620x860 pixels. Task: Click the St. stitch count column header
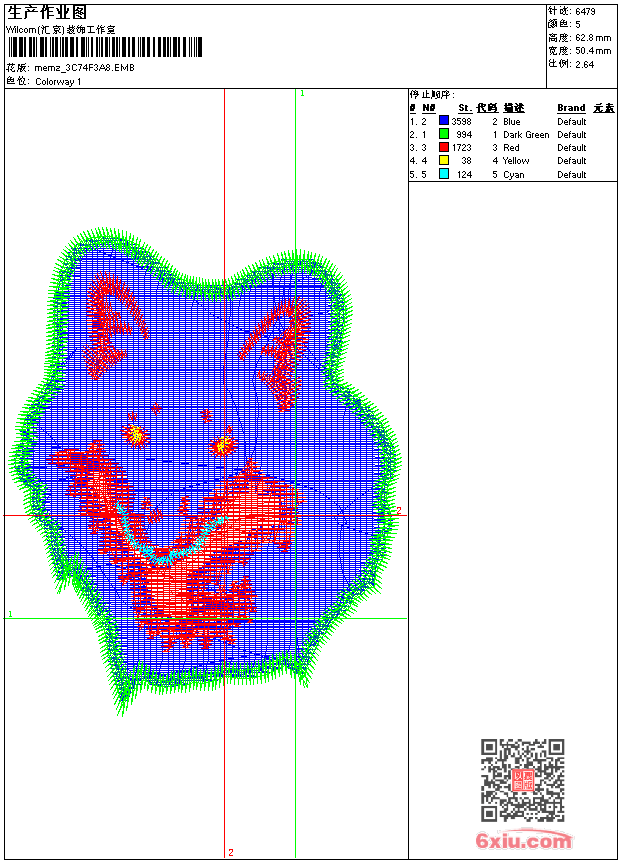(x=465, y=108)
